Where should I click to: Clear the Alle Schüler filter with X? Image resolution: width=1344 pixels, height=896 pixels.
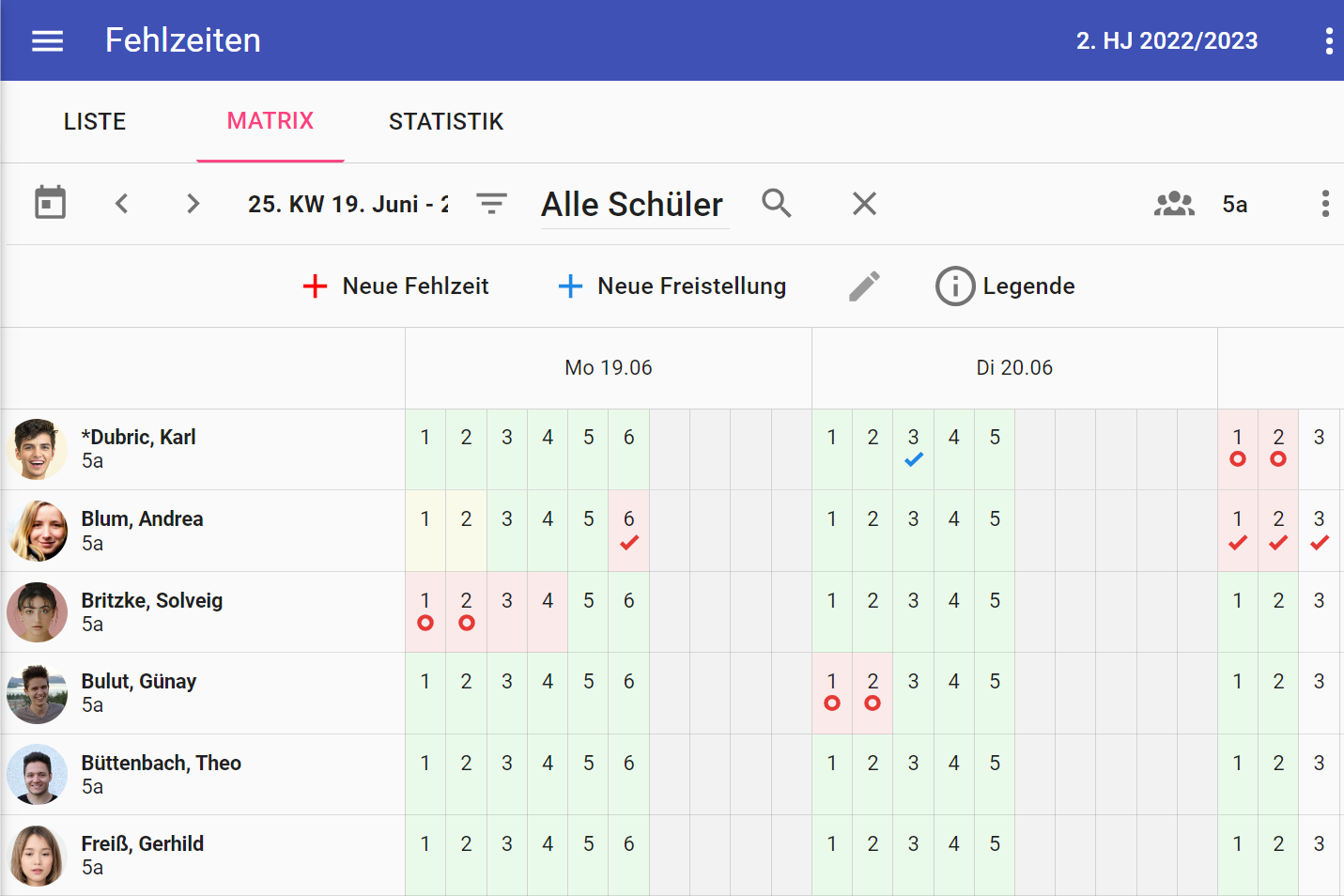864,203
